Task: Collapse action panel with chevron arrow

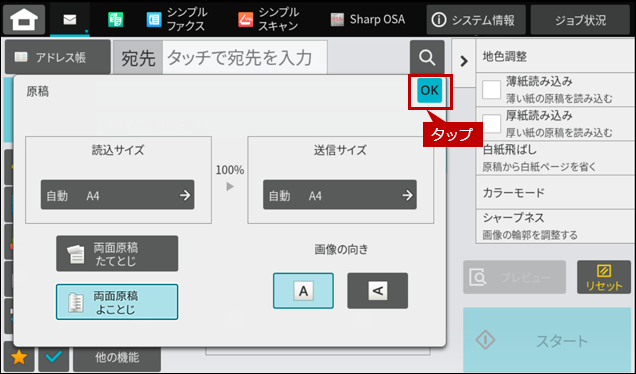Action: [x=464, y=61]
